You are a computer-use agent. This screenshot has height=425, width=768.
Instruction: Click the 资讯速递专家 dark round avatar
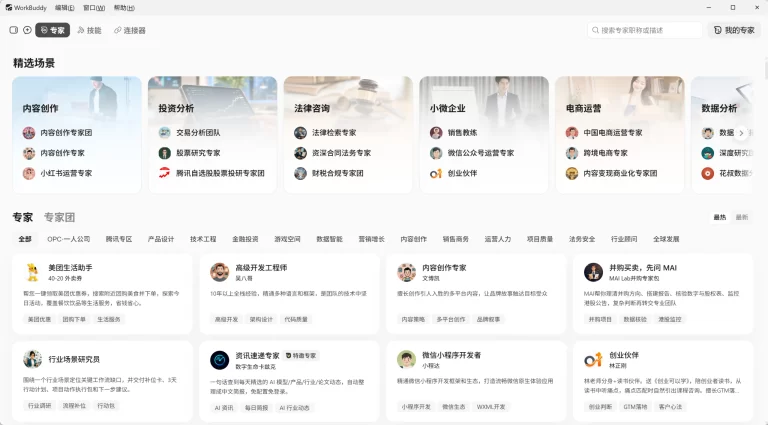219,360
